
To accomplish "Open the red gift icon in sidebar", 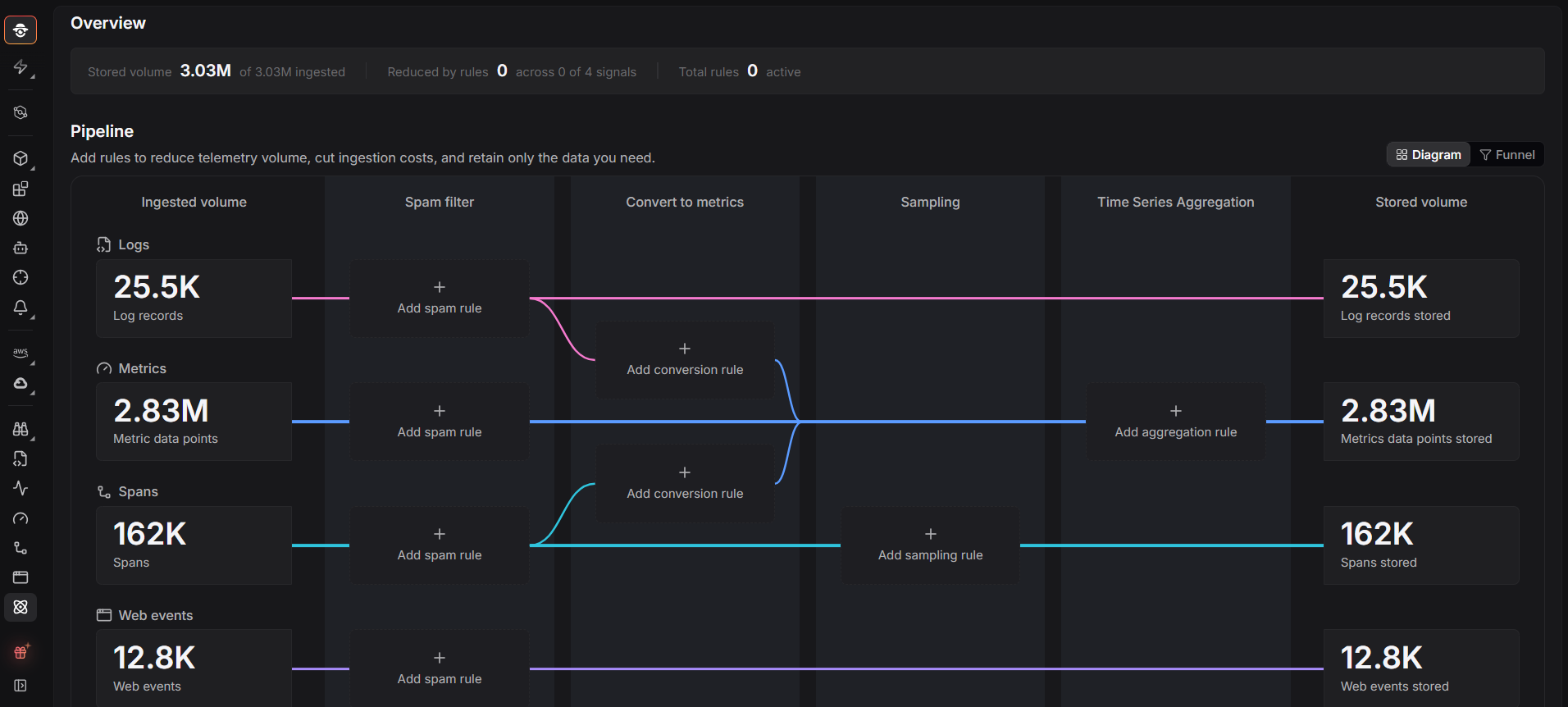I will point(21,653).
